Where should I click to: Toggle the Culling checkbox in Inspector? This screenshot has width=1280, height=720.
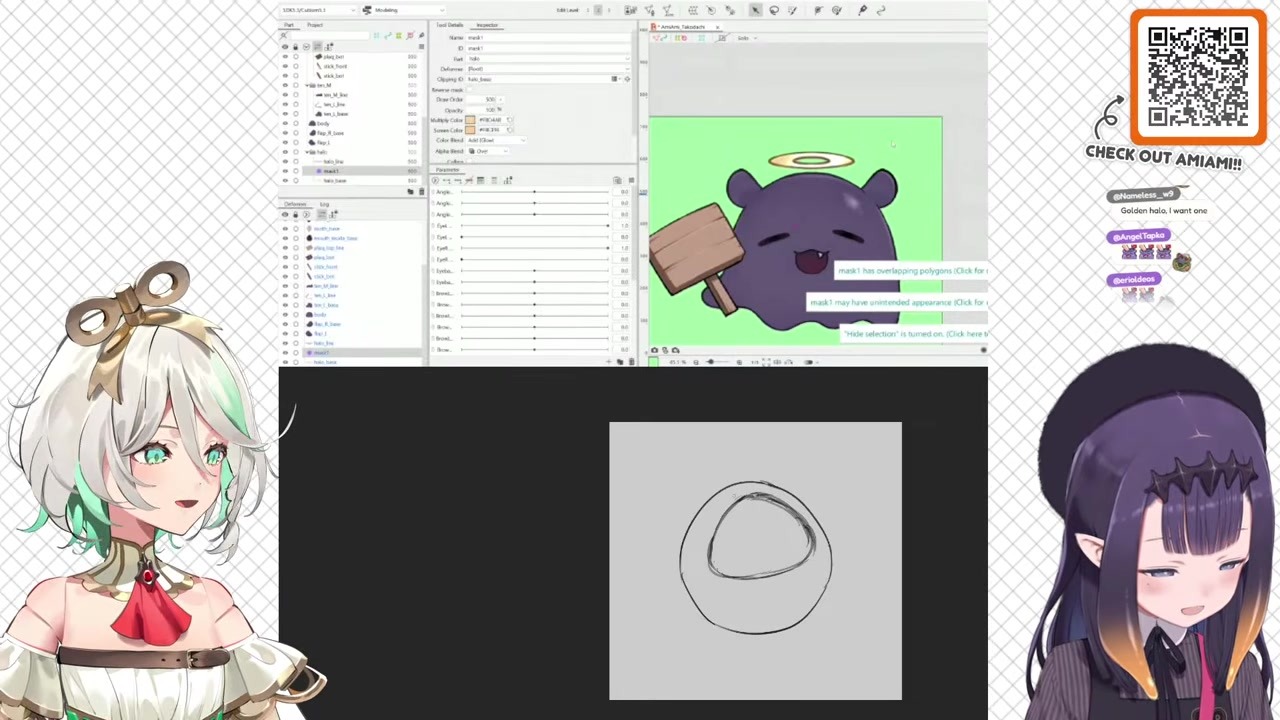(470, 161)
